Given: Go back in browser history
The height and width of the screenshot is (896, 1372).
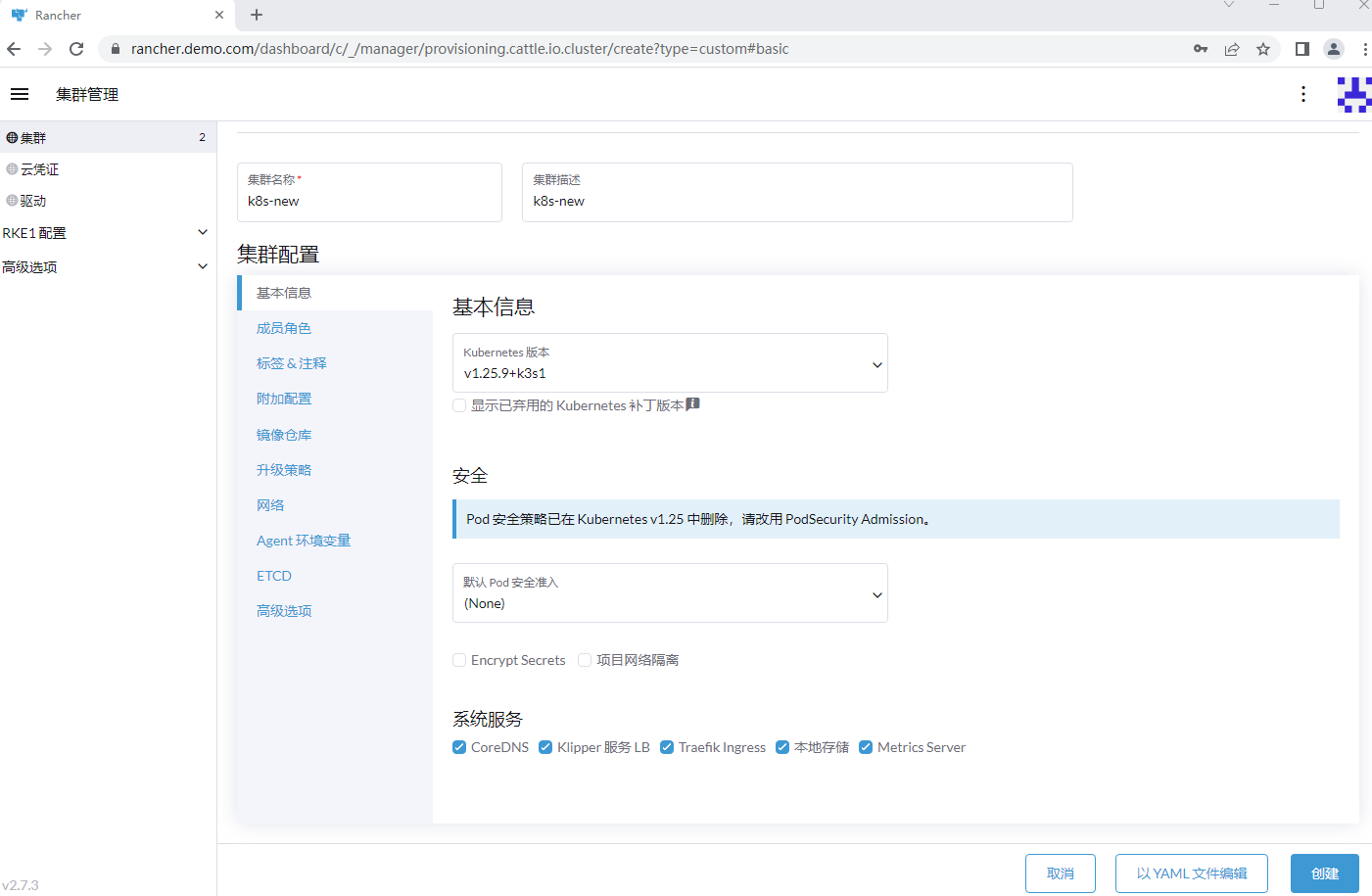Looking at the screenshot, I should tap(14, 49).
